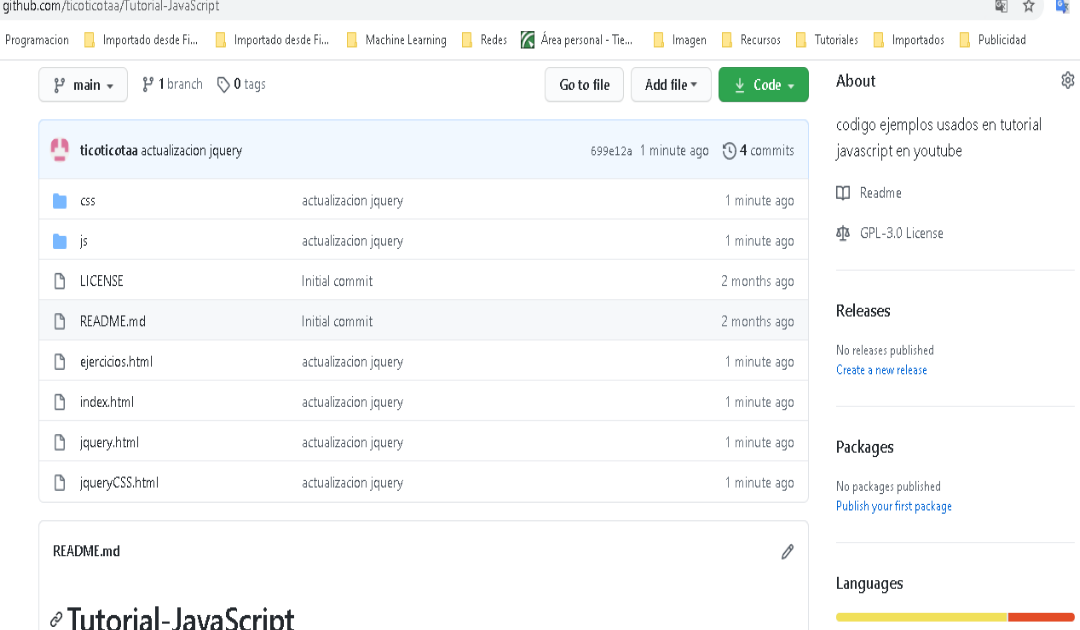Click the Publish your first package link
Image resolution: width=1080 pixels, height=630 pixels.
[x=893, y=506]
